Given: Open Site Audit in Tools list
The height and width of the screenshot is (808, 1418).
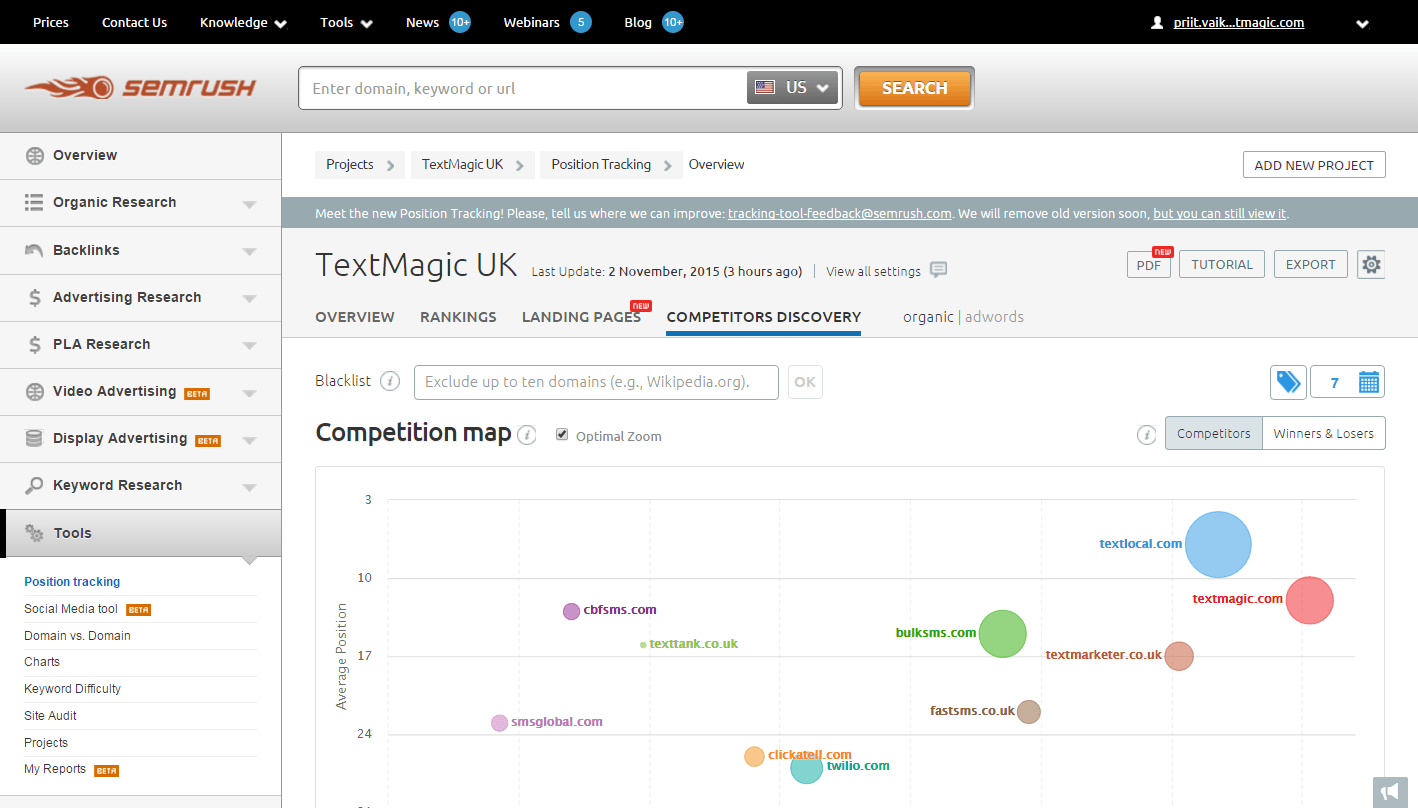Looking at the screenshot, I should pos(50,716).
